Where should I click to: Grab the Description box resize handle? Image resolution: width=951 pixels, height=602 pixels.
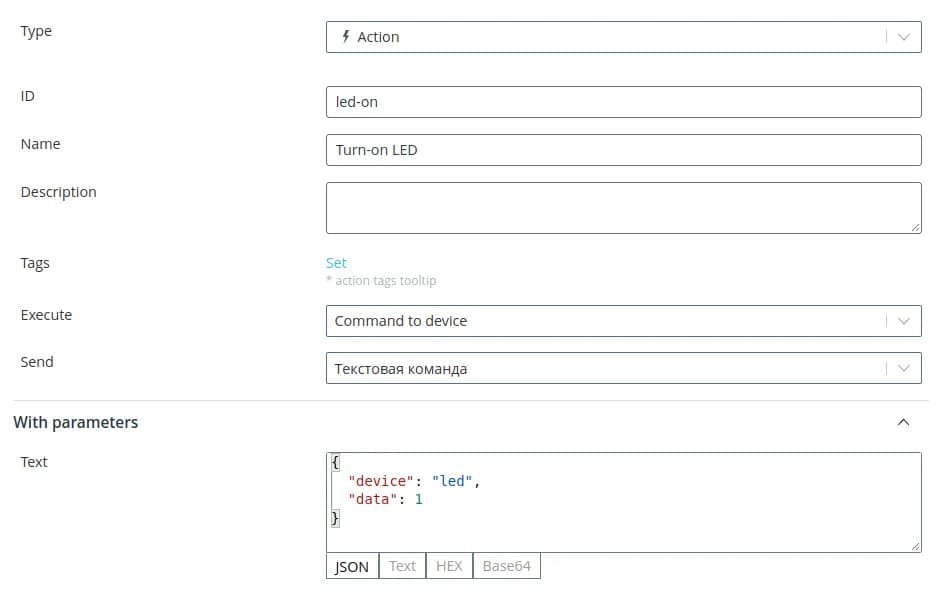pyautogui.click(x=915, y=227)
